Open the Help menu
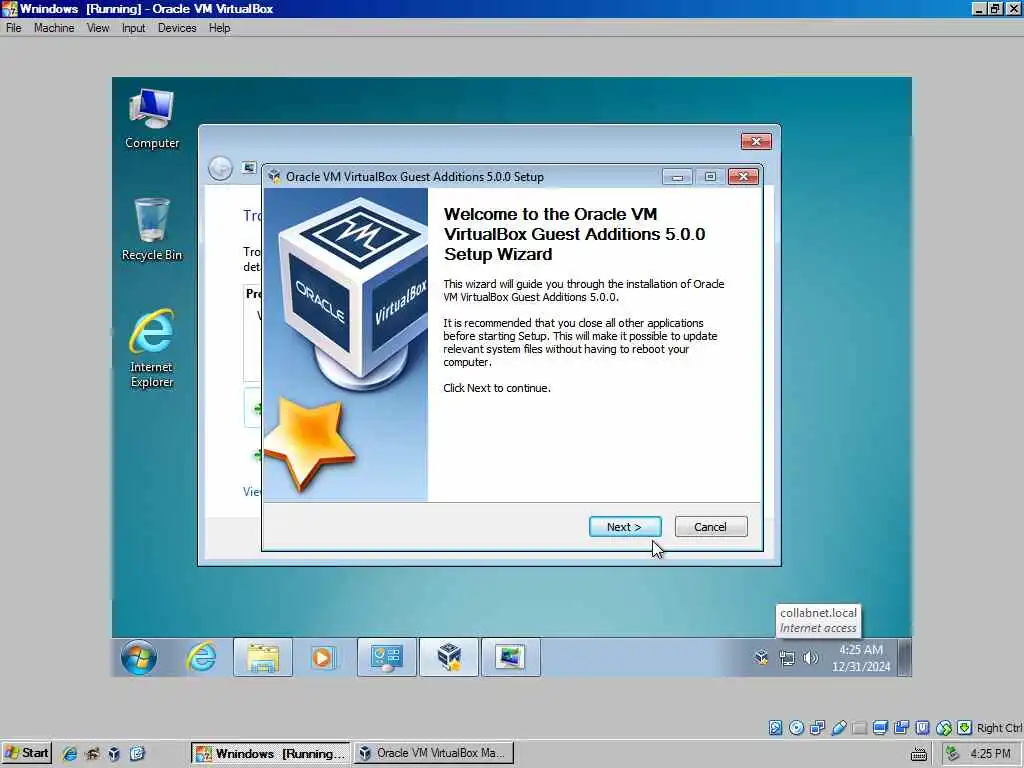This screenshot has height=768, width=1024. pos(219,28)
